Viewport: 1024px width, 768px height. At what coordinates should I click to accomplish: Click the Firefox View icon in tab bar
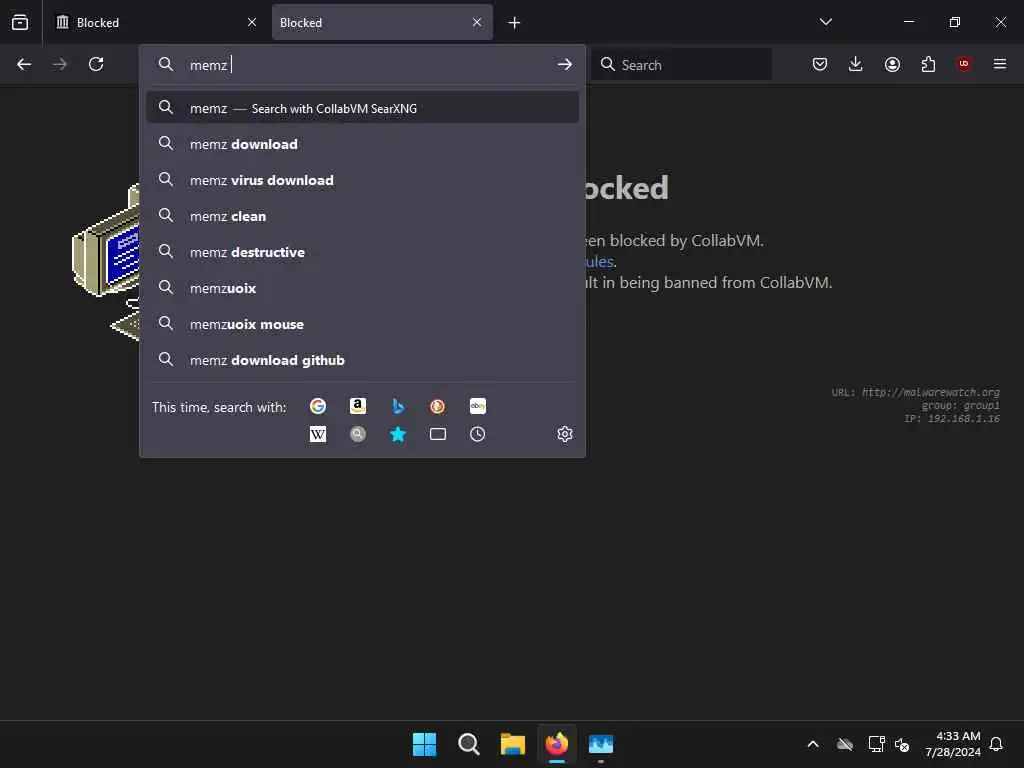pos(20,22)
